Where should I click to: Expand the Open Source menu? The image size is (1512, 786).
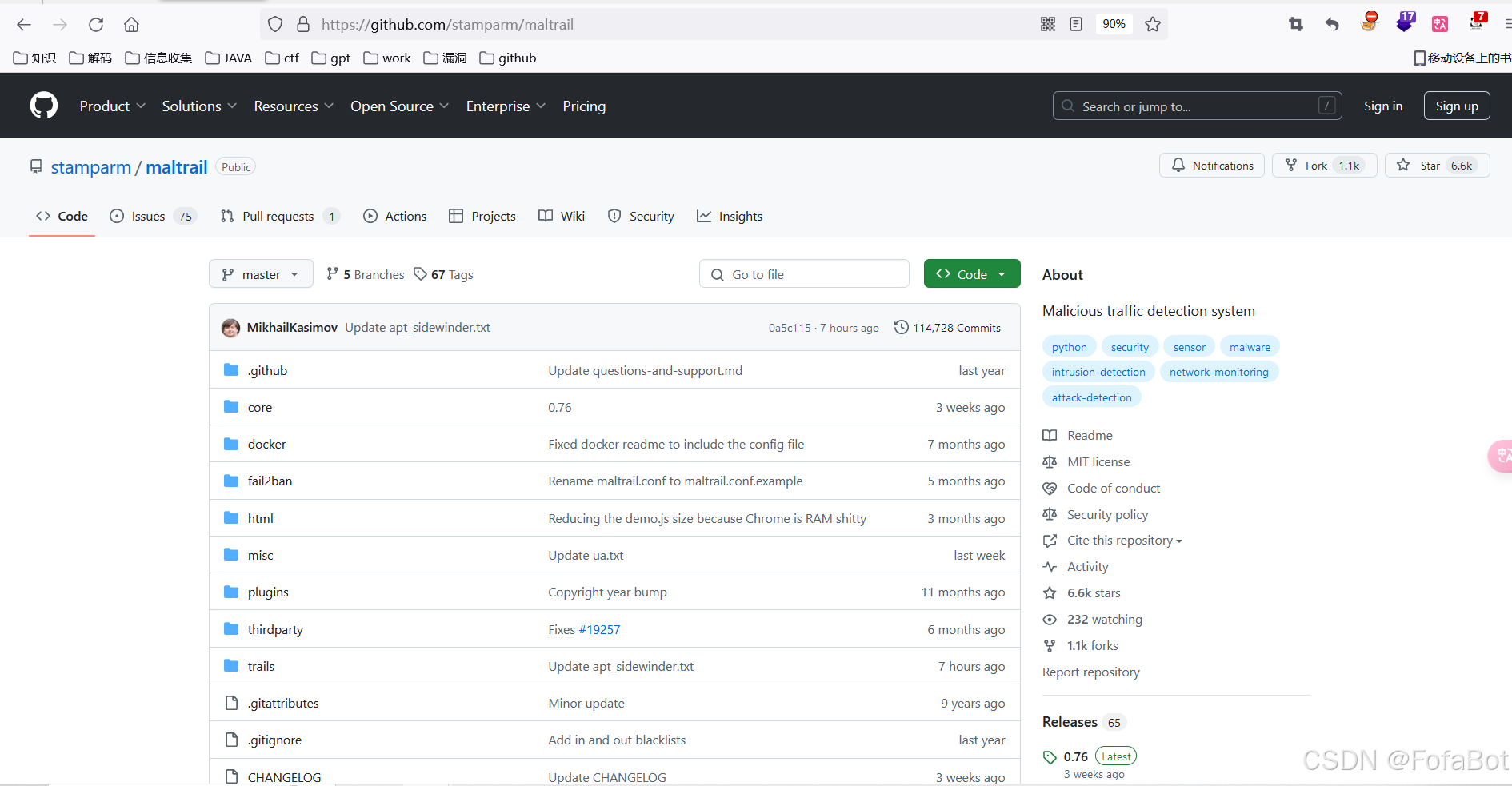point(400,106)
